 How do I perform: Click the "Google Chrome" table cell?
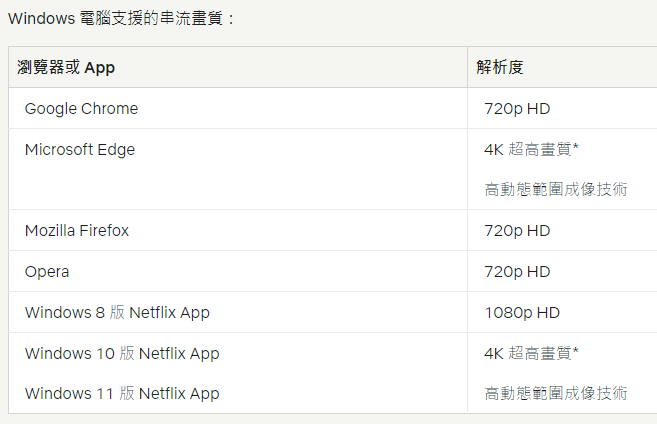click(238, 109)
